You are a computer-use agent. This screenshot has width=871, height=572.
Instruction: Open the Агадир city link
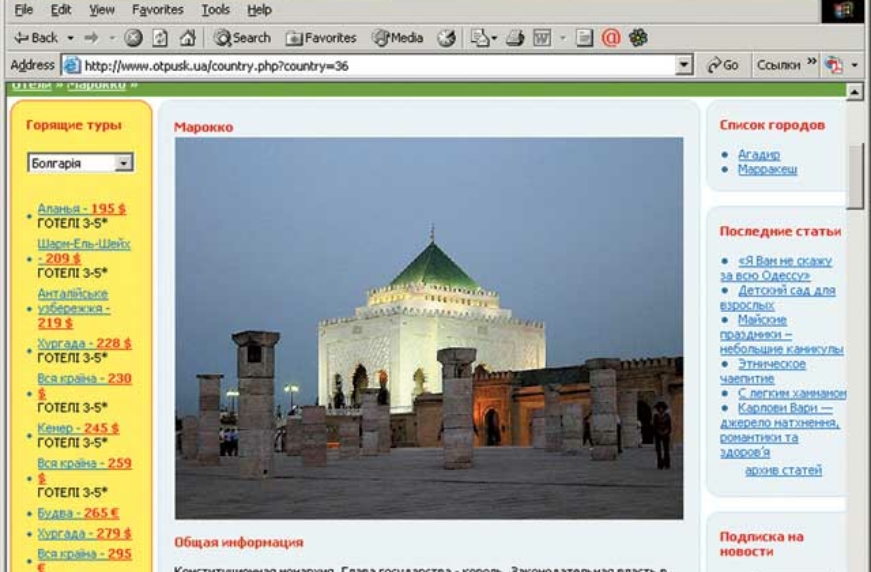758,155
